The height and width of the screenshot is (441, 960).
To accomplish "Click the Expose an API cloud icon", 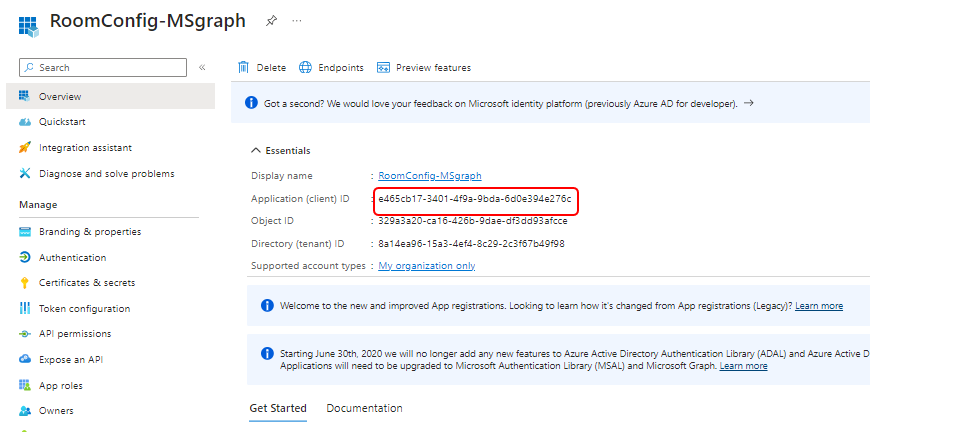I will pos(24,360).
